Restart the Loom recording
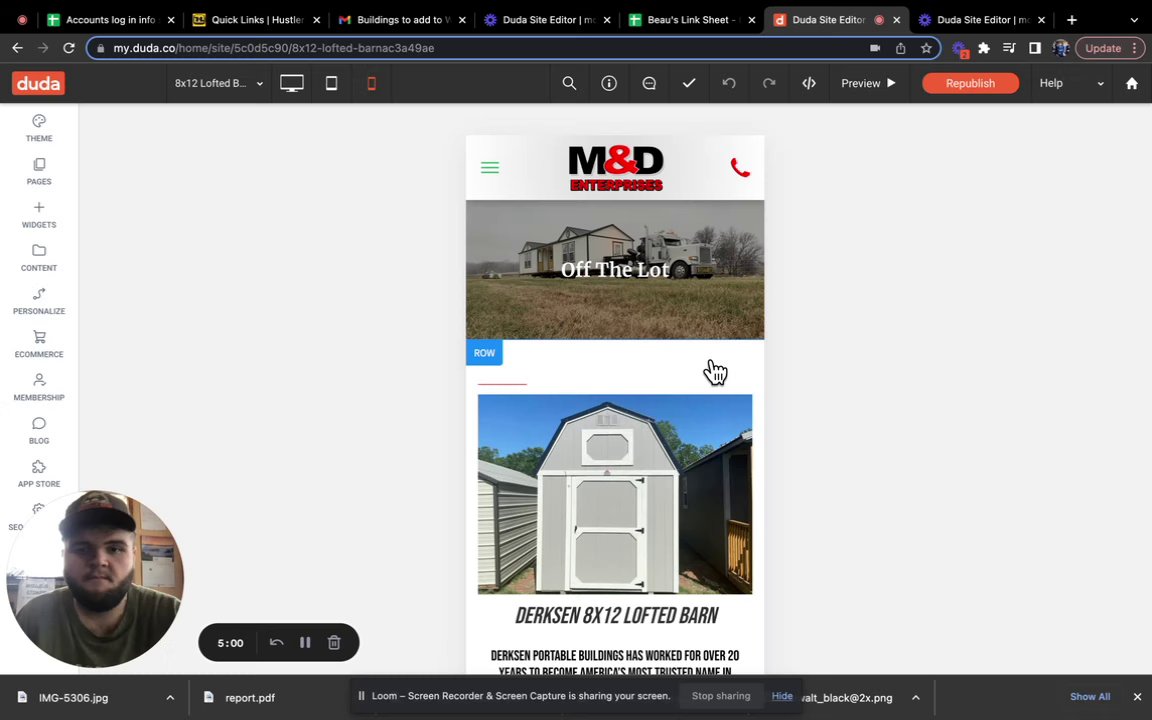Screen dimensions: 1152x720 (276, 642)
